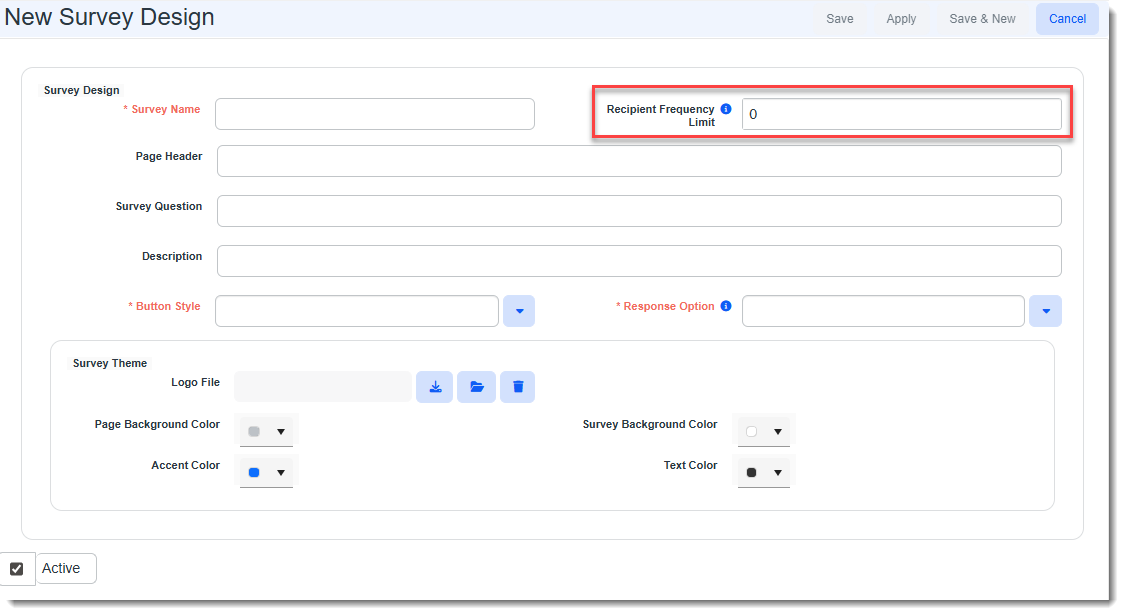Click the Page Header text box

coord(639,161)
